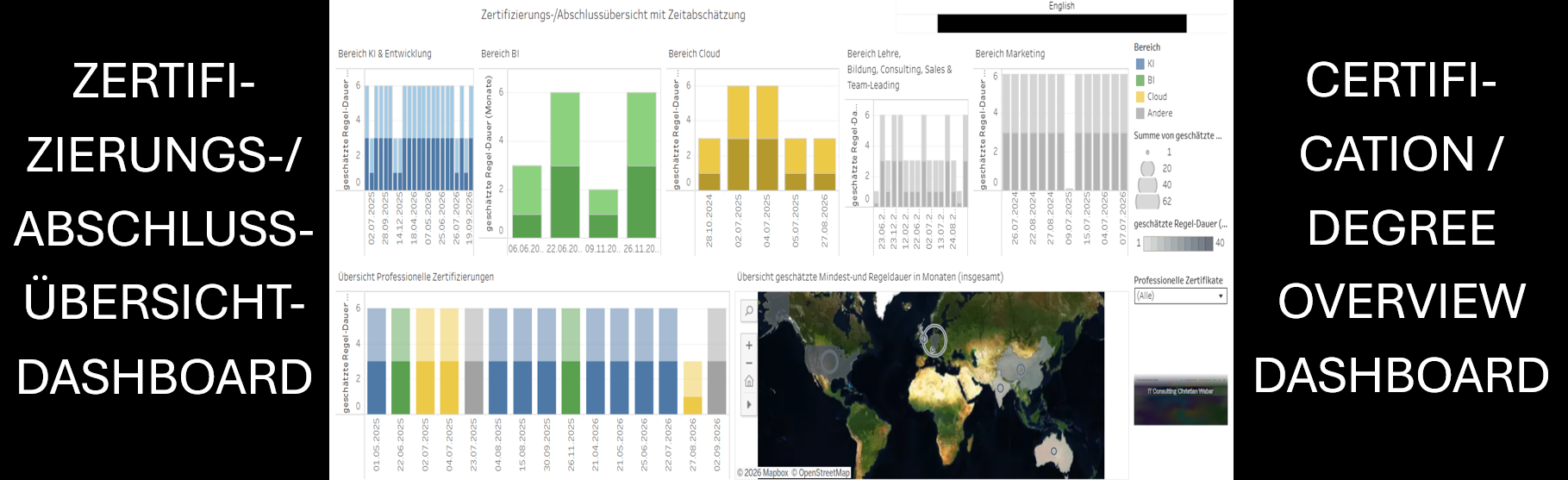Select the BI green legend swatch
The image size is (1568, 480).
click(1140, 80)
